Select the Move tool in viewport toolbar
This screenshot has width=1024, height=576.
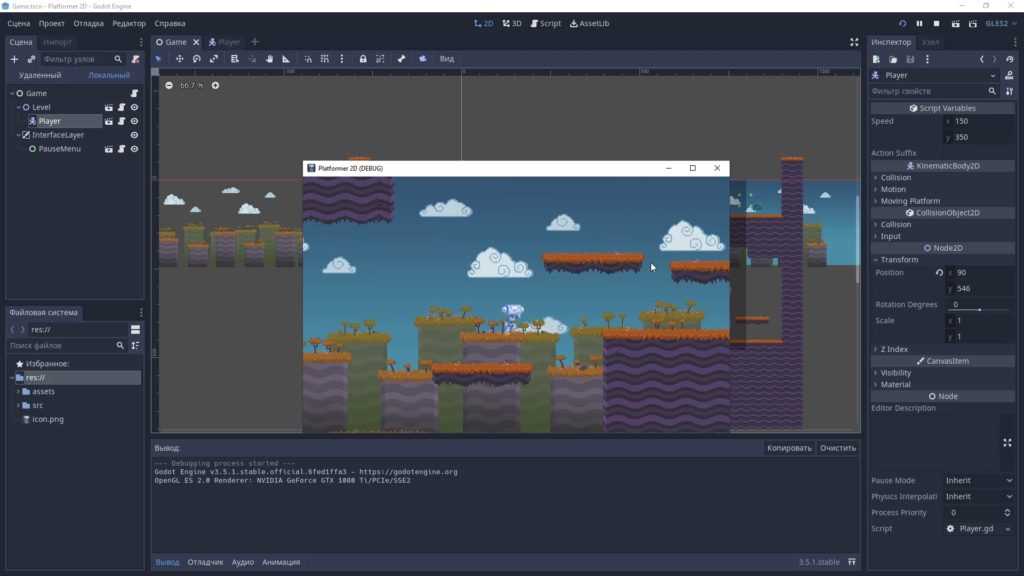coord(180,59)
